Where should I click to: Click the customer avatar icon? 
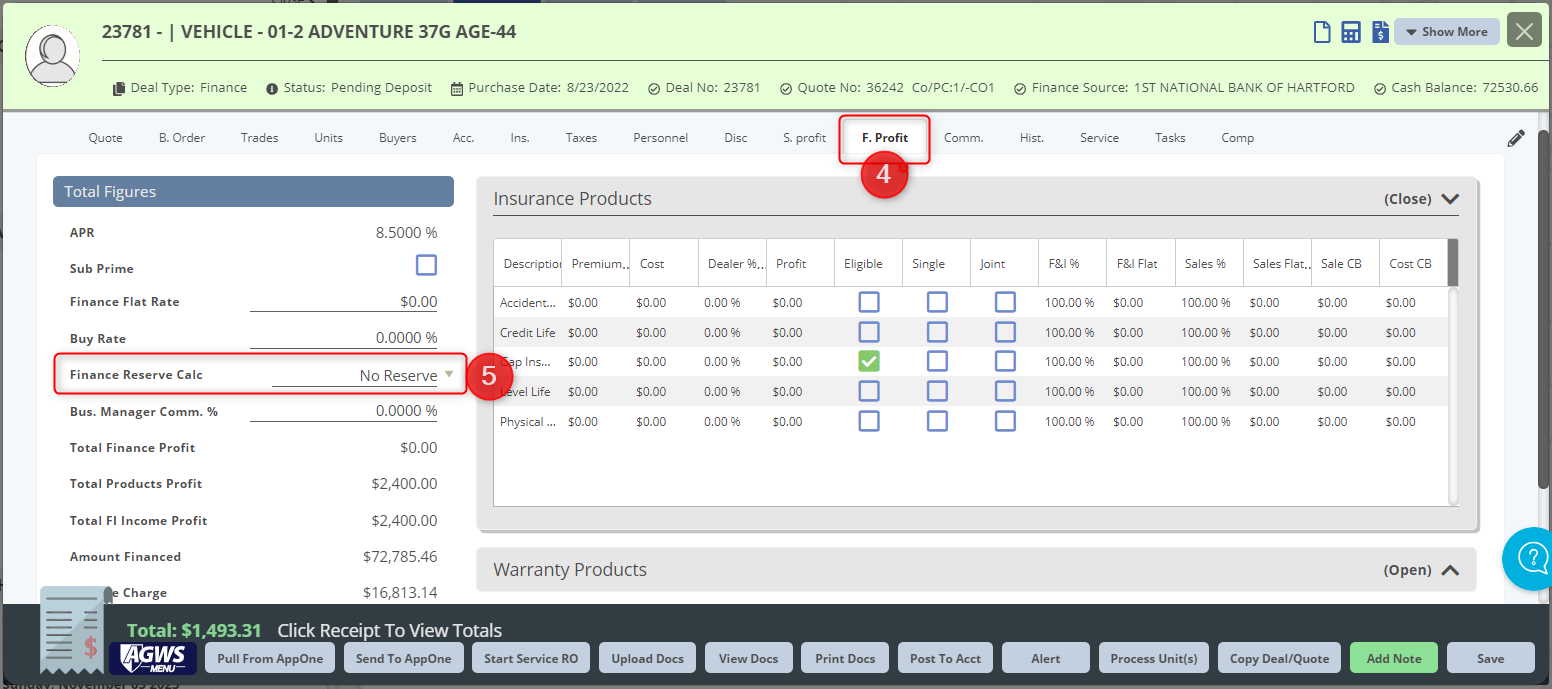coord(52,54)
